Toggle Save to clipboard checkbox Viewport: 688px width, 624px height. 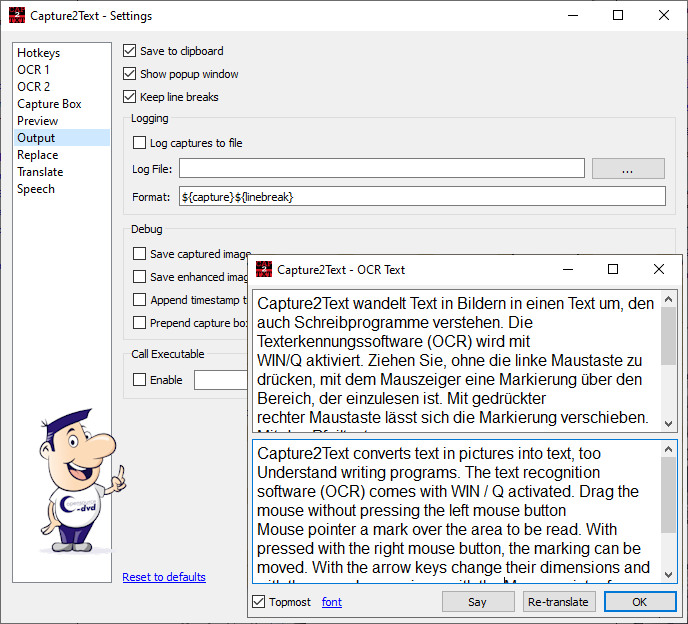click(129, 51)
